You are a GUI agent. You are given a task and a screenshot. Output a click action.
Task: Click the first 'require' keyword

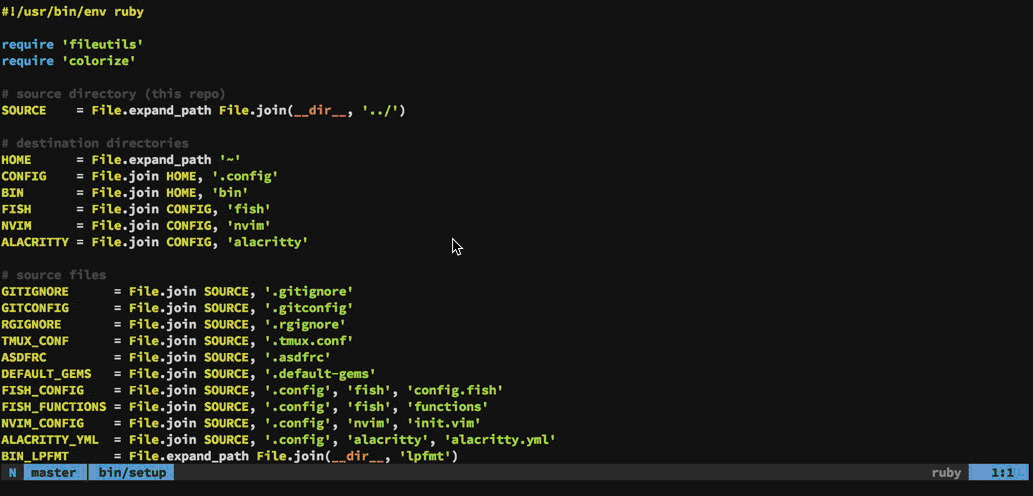[28, 45]
